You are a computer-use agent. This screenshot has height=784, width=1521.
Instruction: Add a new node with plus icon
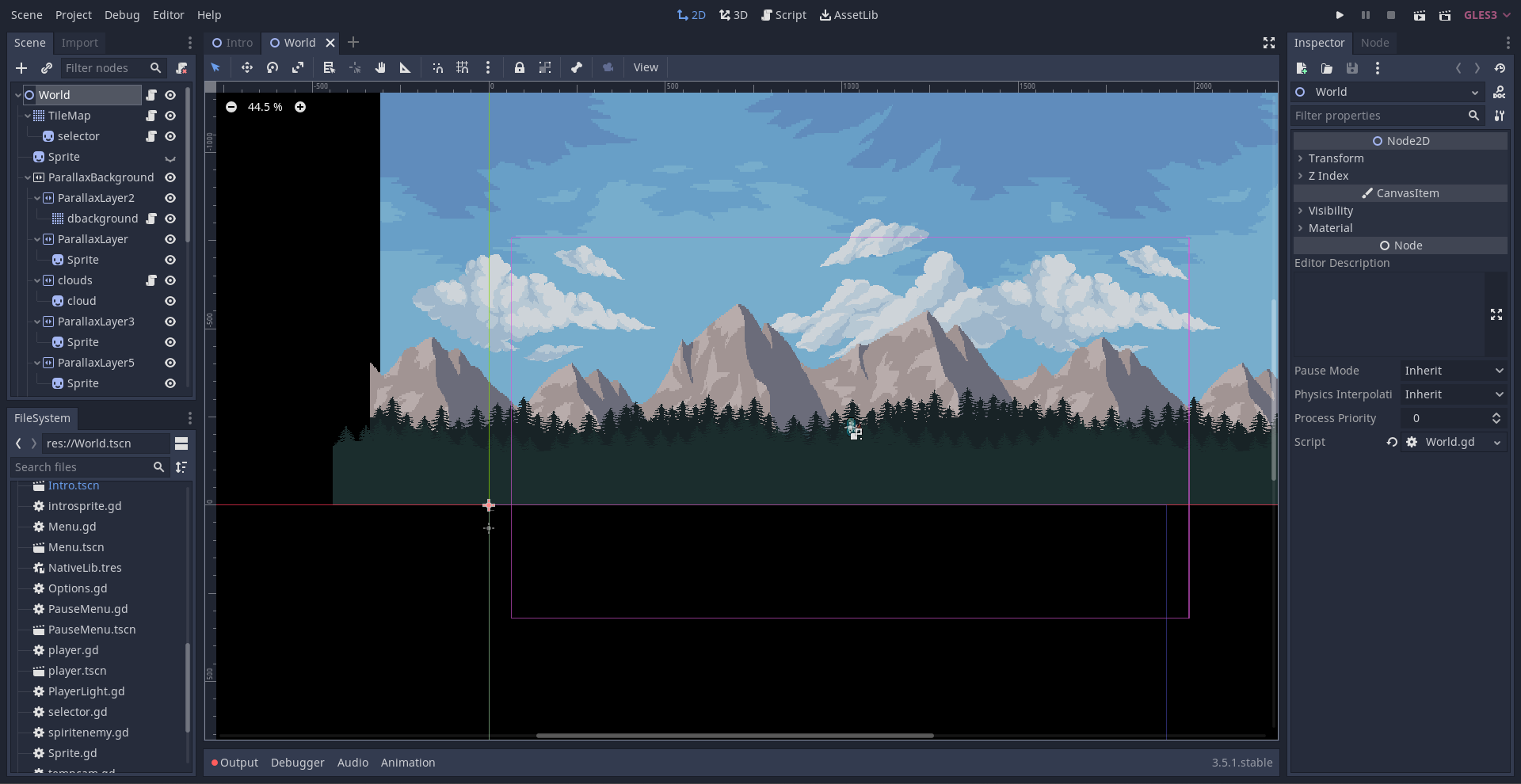point(21,68)
